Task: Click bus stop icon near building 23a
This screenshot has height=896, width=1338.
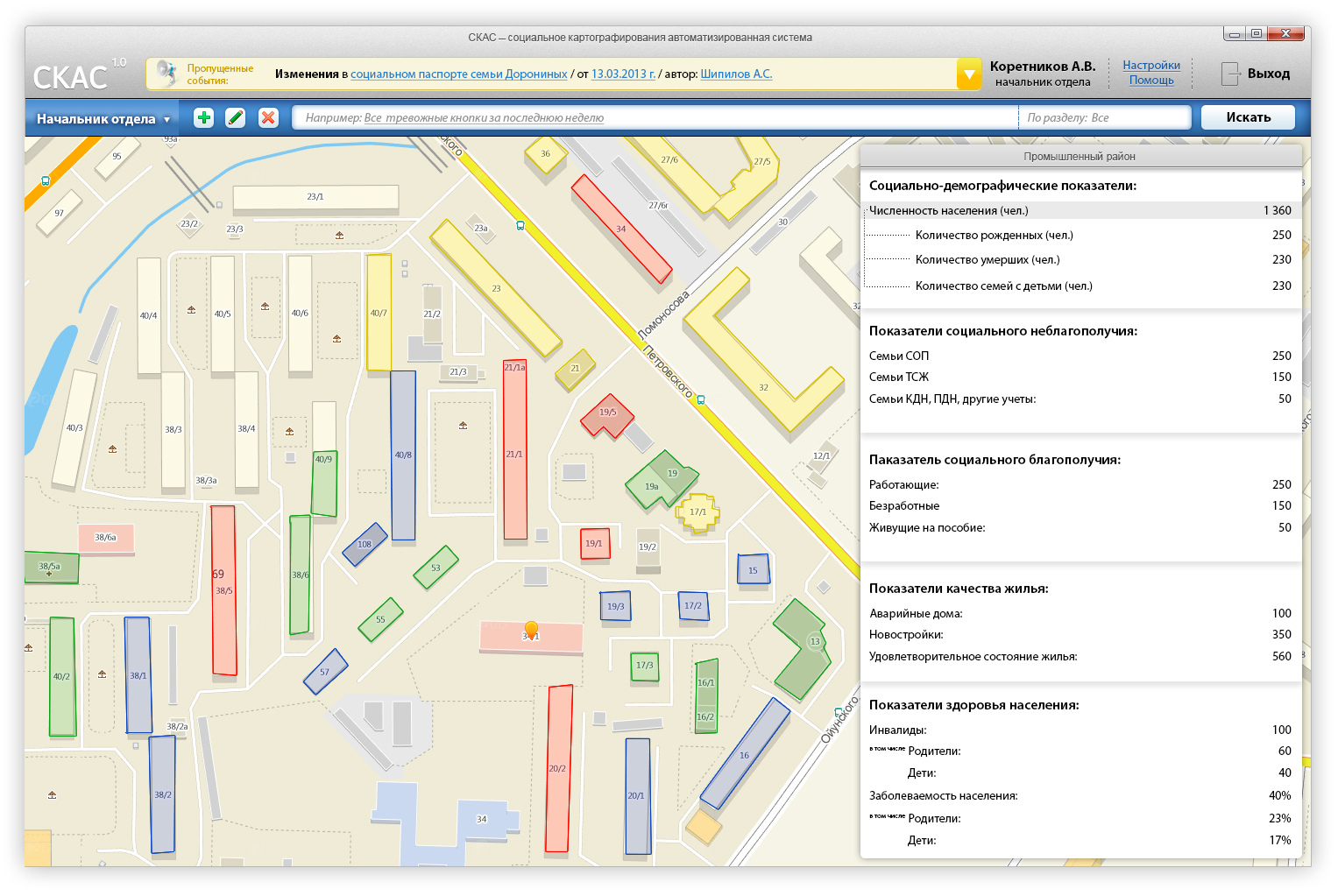Action: click(520, 225)
